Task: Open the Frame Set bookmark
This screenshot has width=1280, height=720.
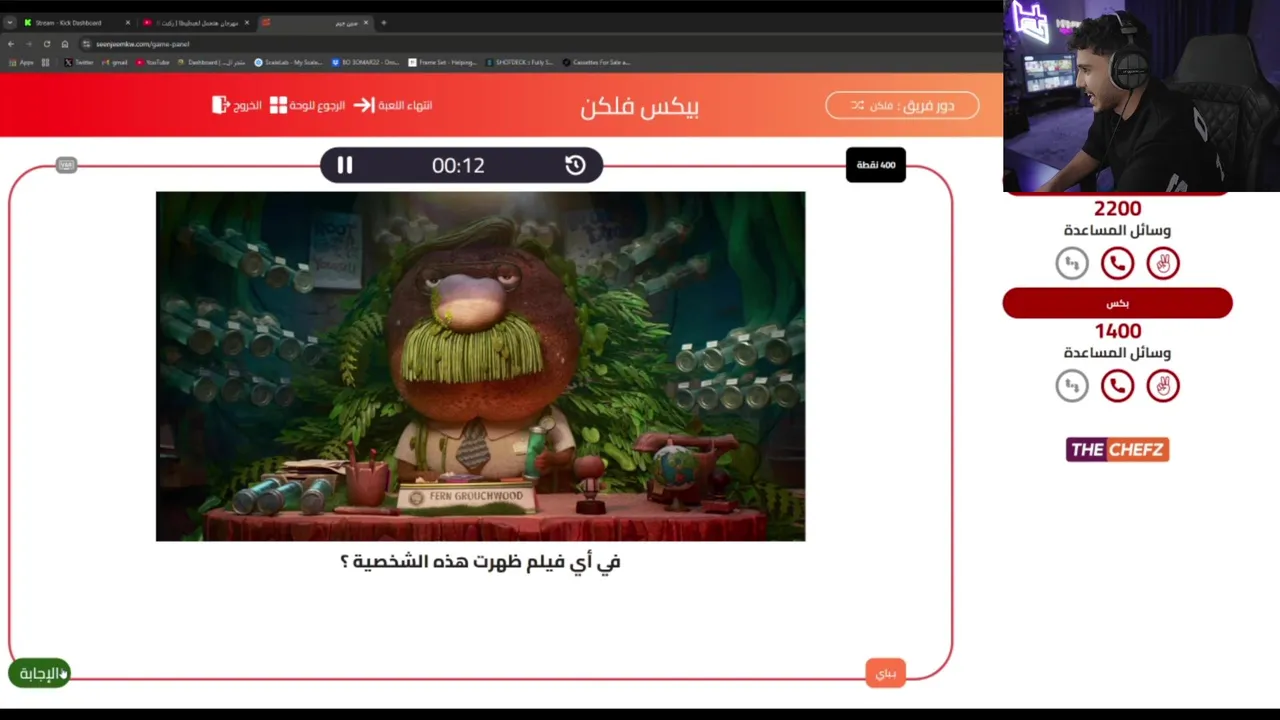Action: pos(442,62)
